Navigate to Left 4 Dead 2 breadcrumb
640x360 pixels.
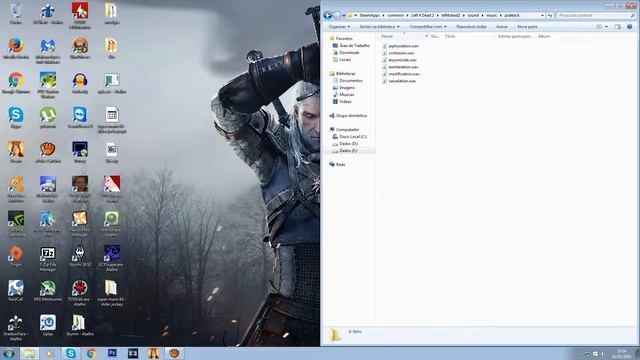coord(422,16)
